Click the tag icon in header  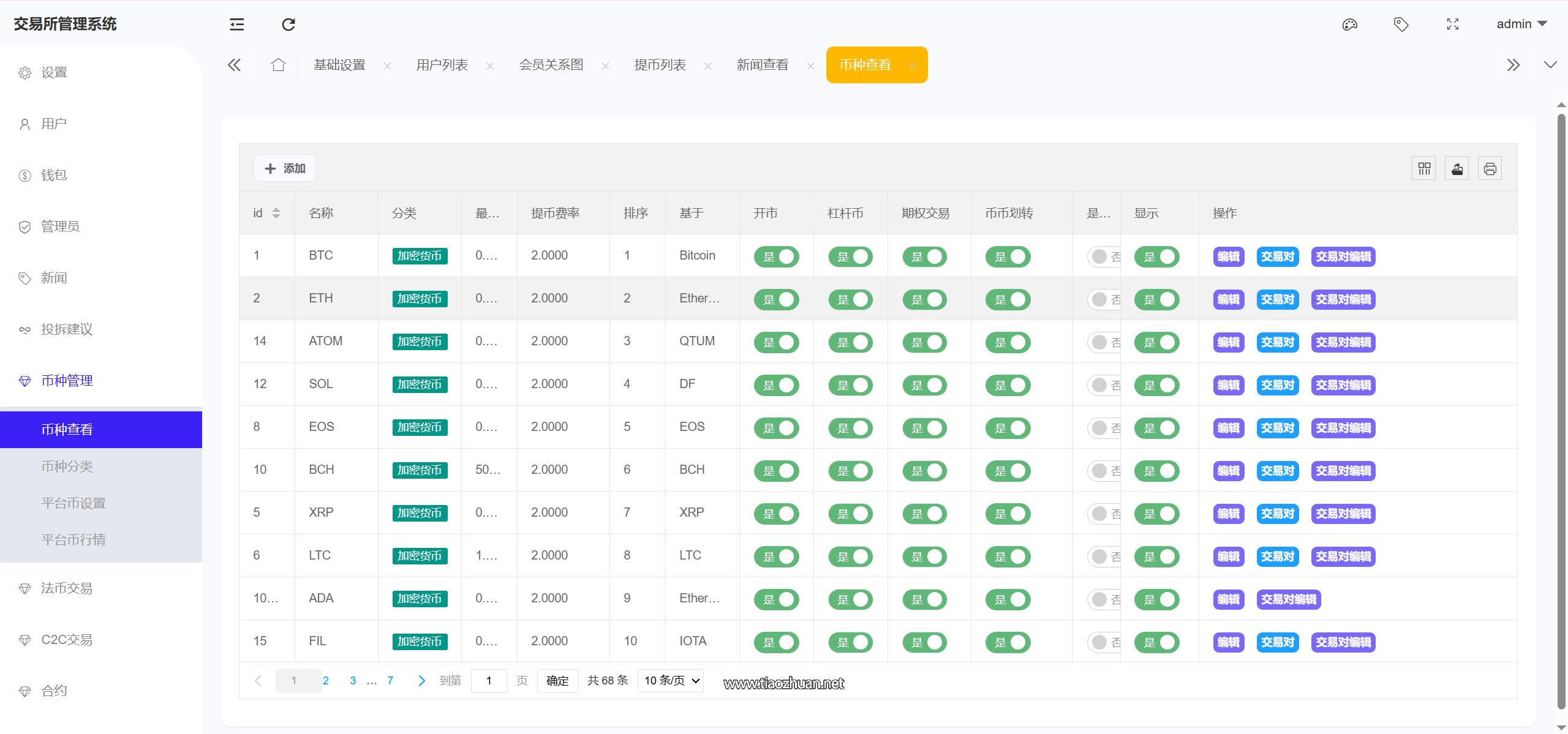pos(1401,24)
